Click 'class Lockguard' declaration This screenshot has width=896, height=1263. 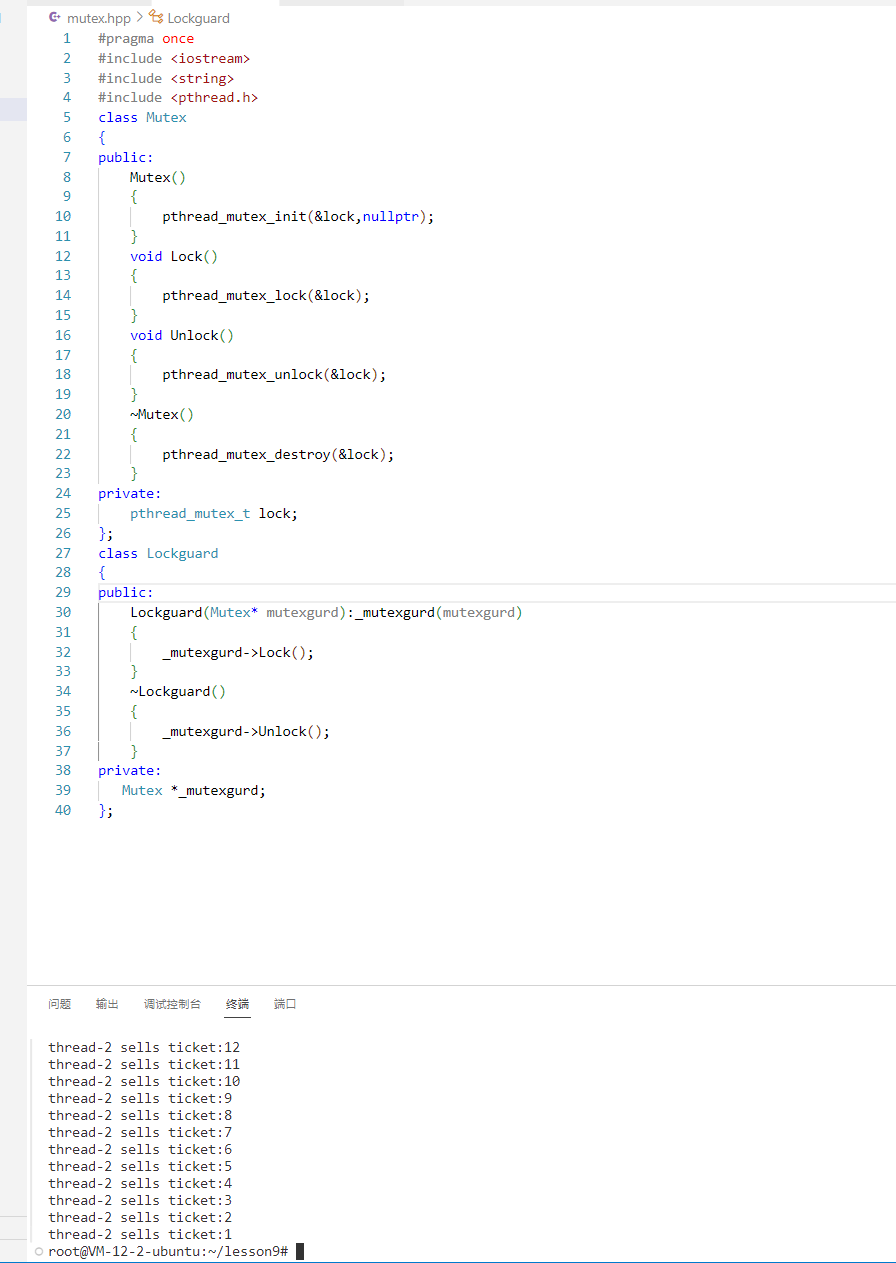click(x=158, y=553)
